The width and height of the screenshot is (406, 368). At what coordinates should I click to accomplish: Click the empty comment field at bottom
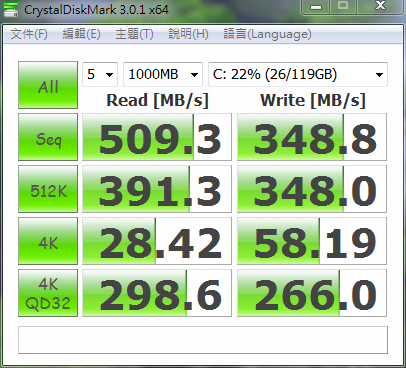point(203,340)
